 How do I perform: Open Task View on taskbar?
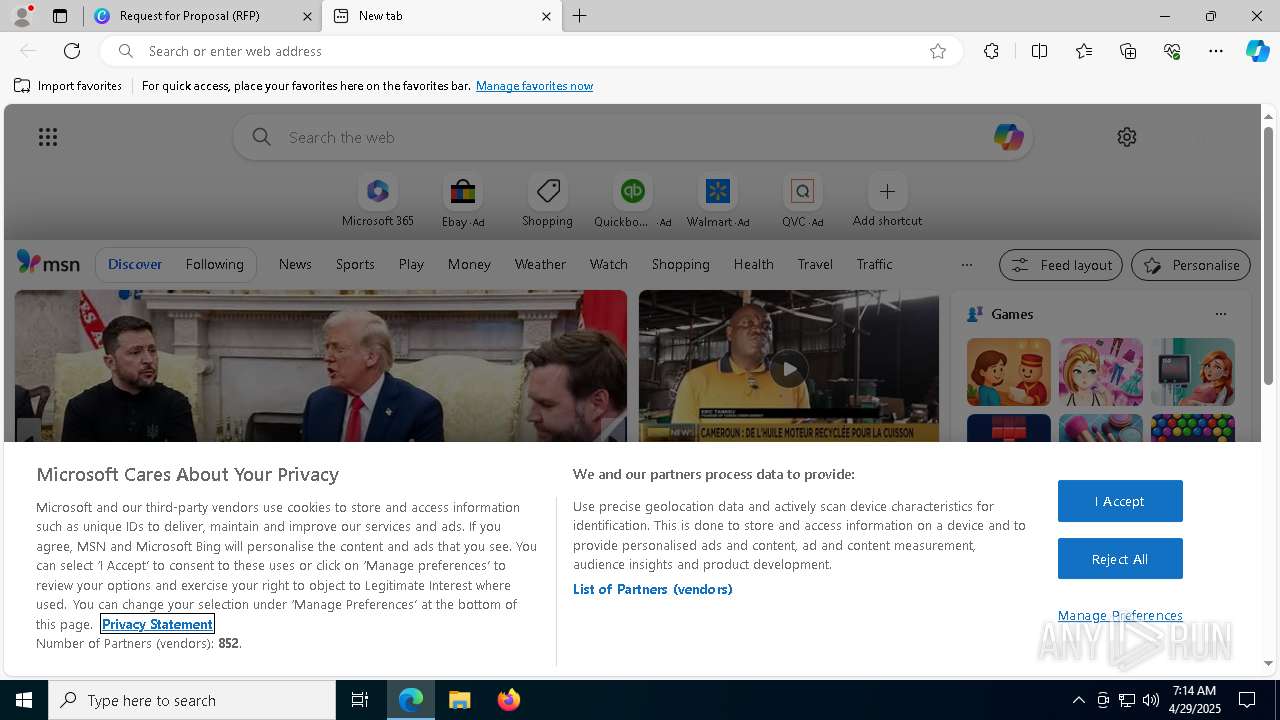[x=360, y=700]
